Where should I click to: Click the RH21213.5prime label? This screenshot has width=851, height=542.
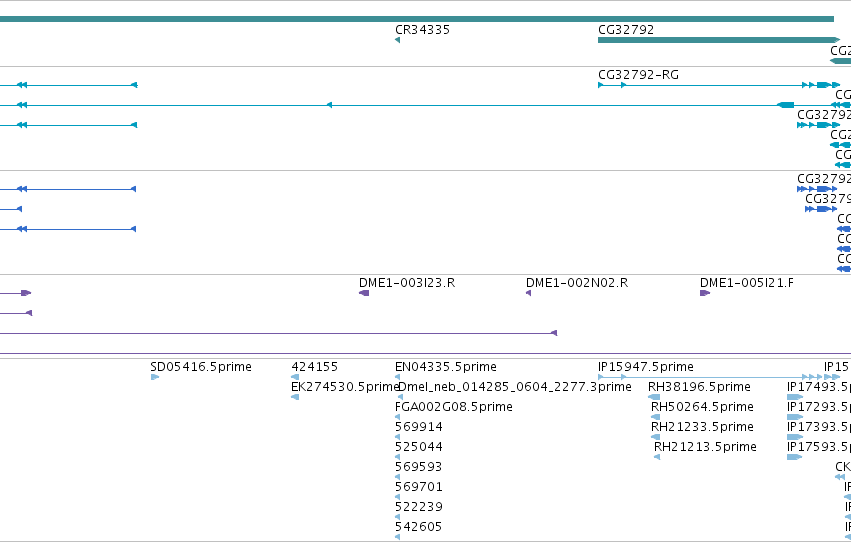705,447
